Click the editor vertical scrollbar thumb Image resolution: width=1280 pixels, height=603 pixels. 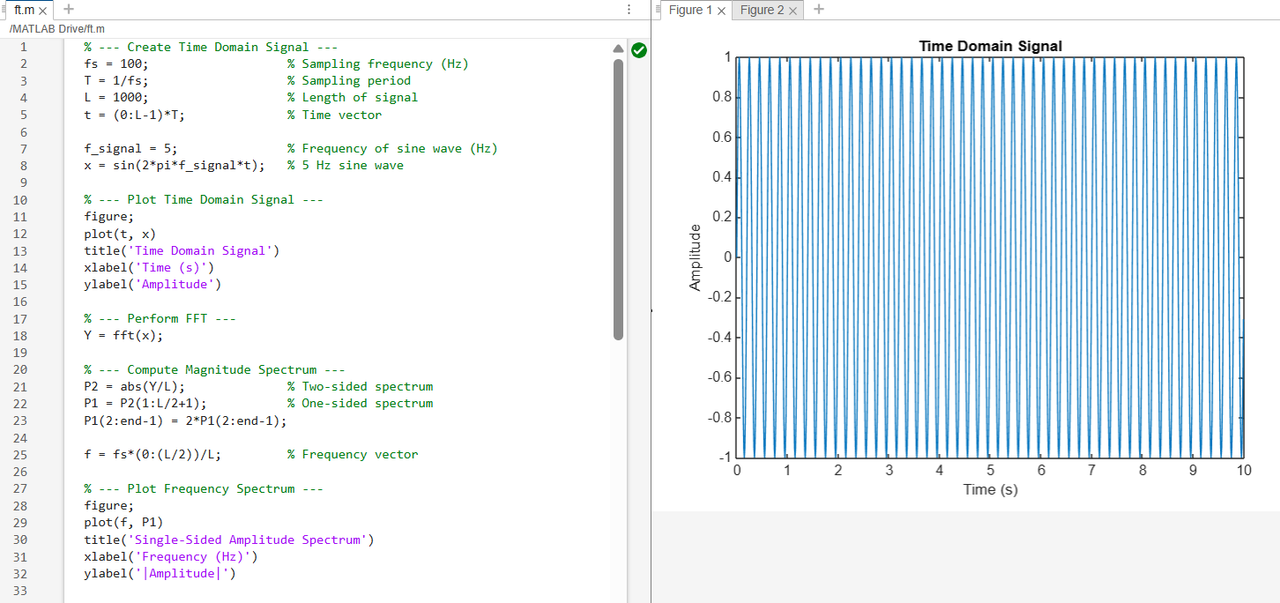point(618,198)
